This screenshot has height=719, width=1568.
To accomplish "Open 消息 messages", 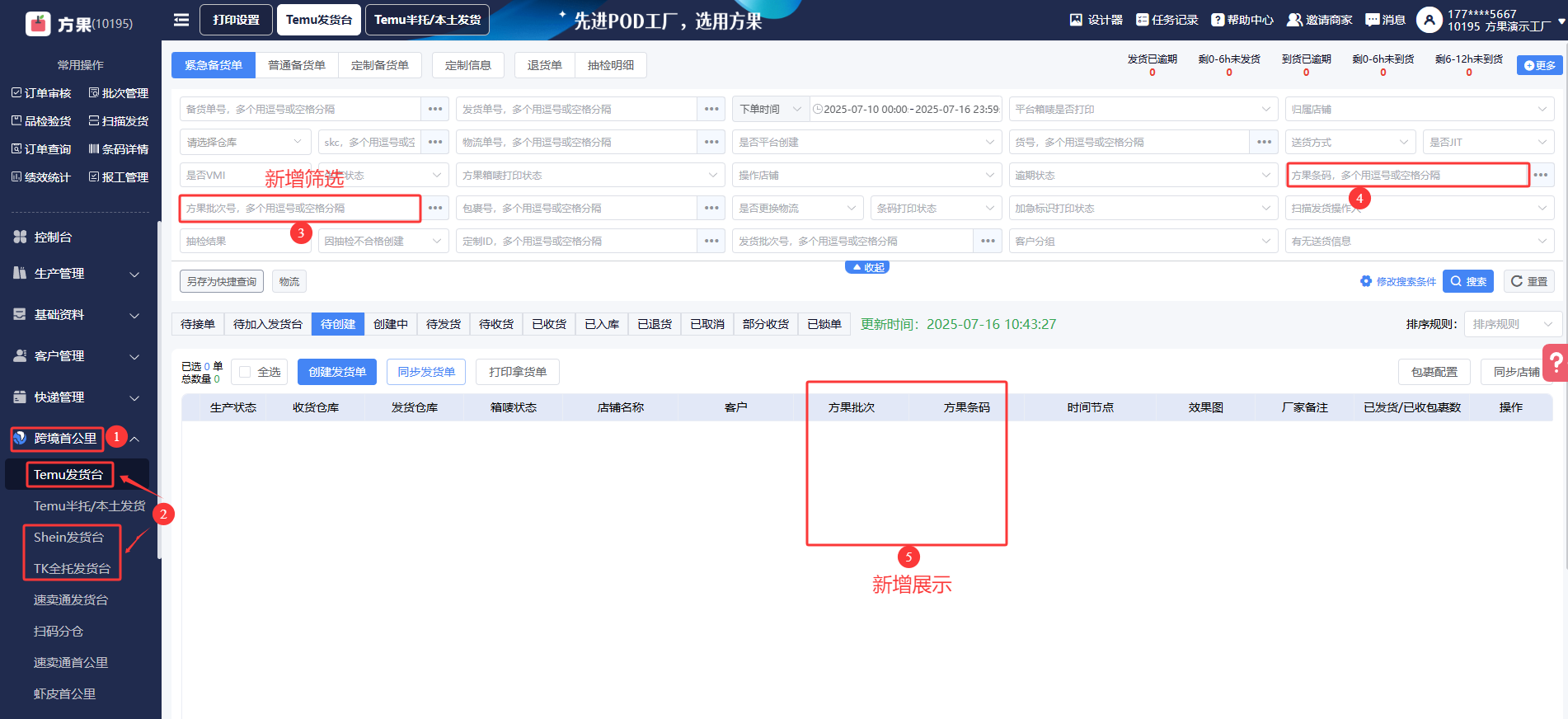I will pyautogui.click(x=1385, y=20).
